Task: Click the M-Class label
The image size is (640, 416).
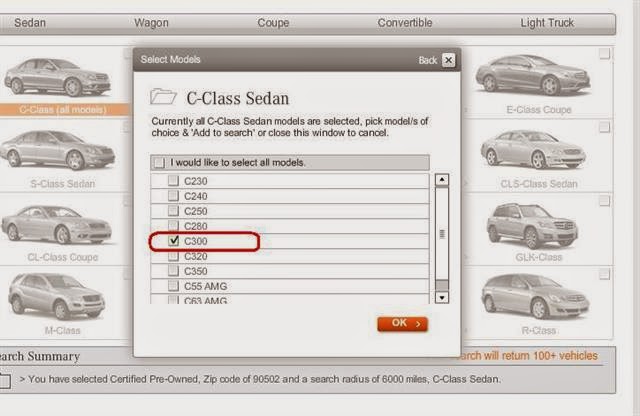Action: pos(62,330)
